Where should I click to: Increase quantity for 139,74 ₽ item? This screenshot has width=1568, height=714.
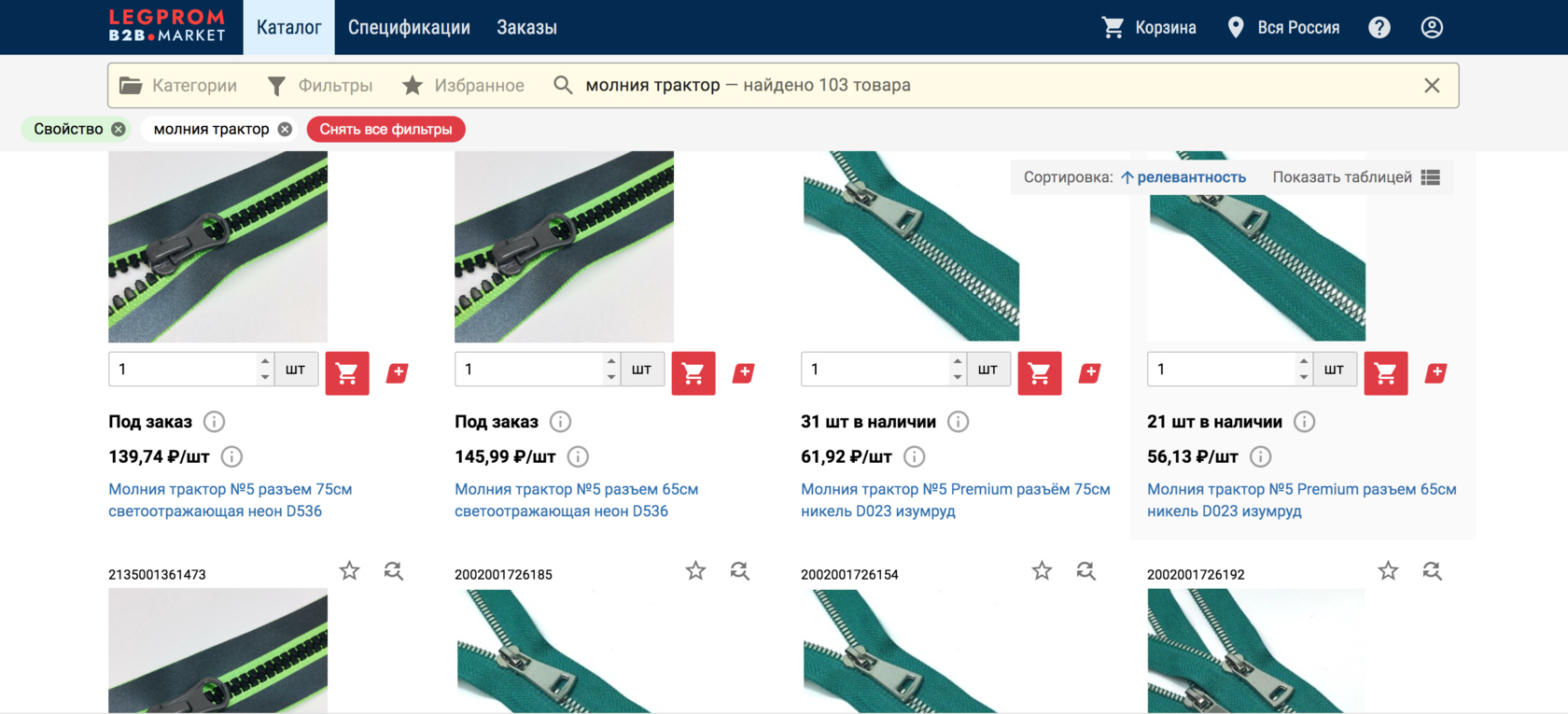[265, 361]
